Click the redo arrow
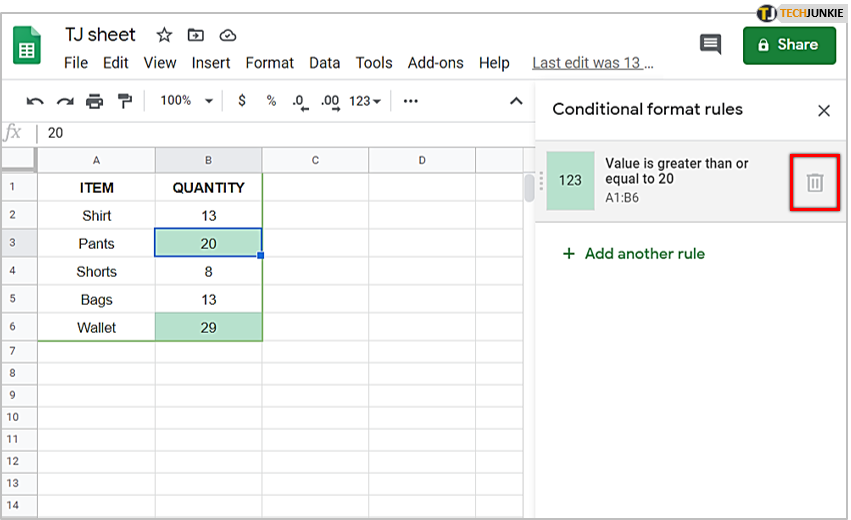This screenshot has width=851, height=520. (x=65, y=101)
